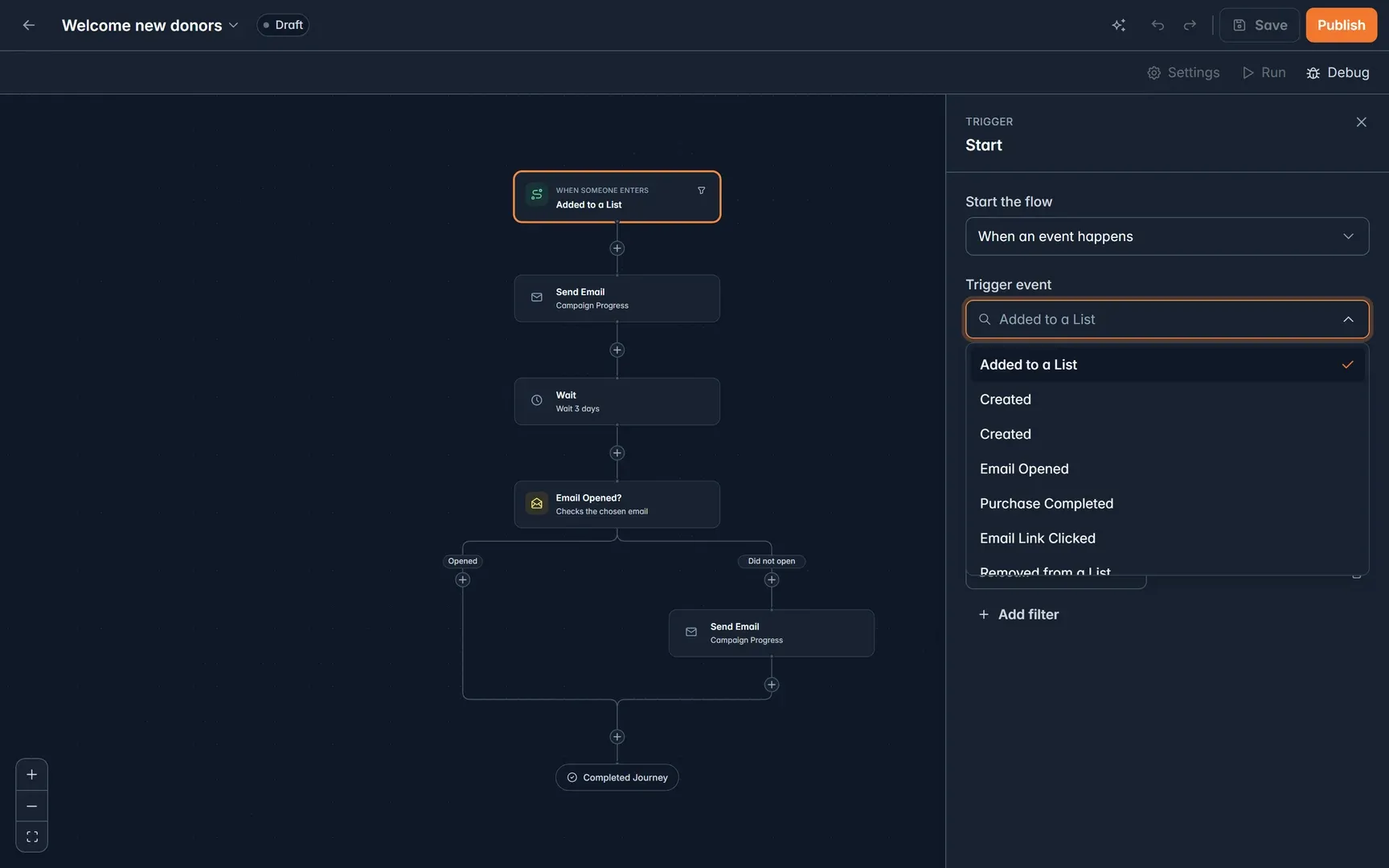1389x868 pixels.
Task: Zoom in on the canvas
Action: 31,775
